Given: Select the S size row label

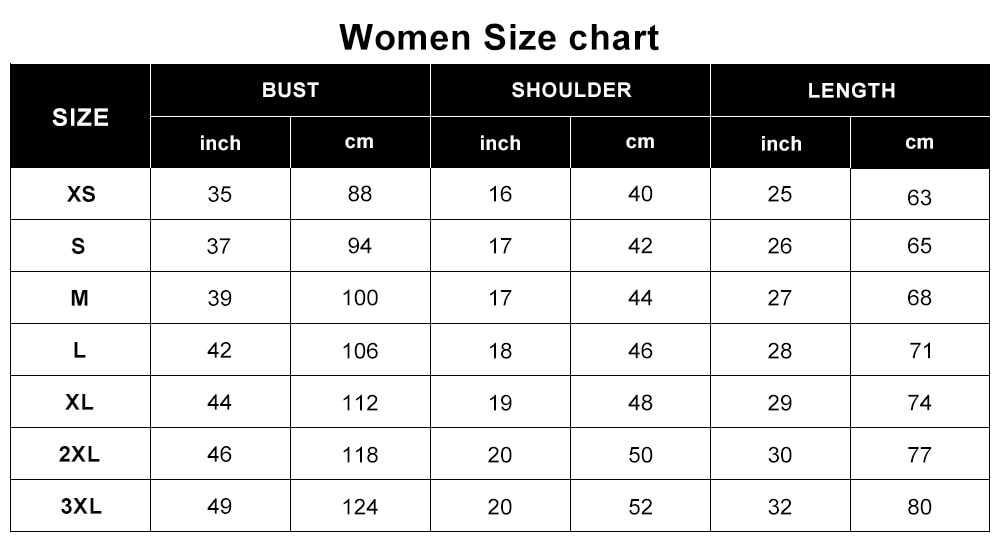Looking at the screenshot, I should point(80,246).
